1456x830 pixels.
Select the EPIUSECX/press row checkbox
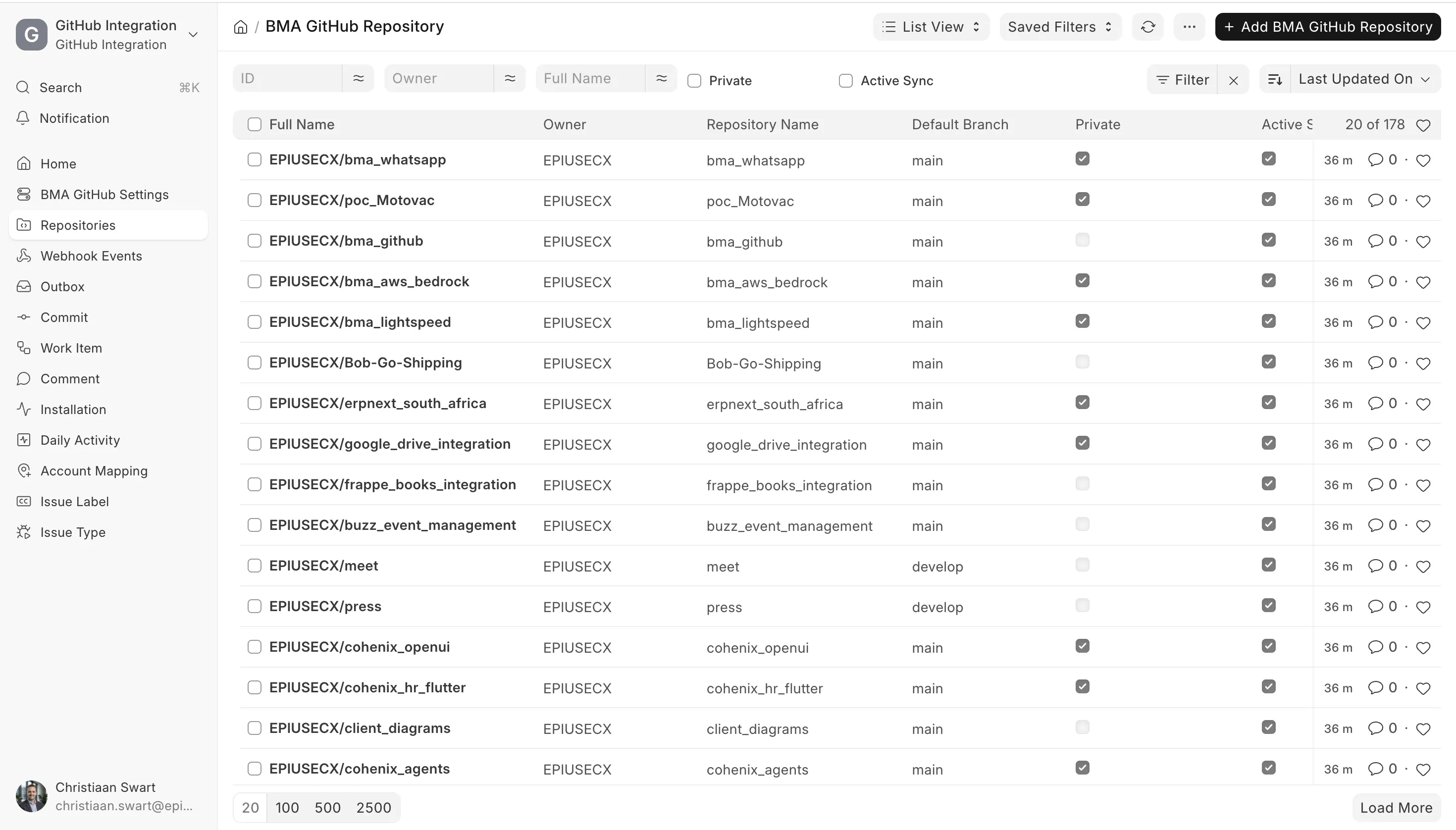(x=254, y=606)
